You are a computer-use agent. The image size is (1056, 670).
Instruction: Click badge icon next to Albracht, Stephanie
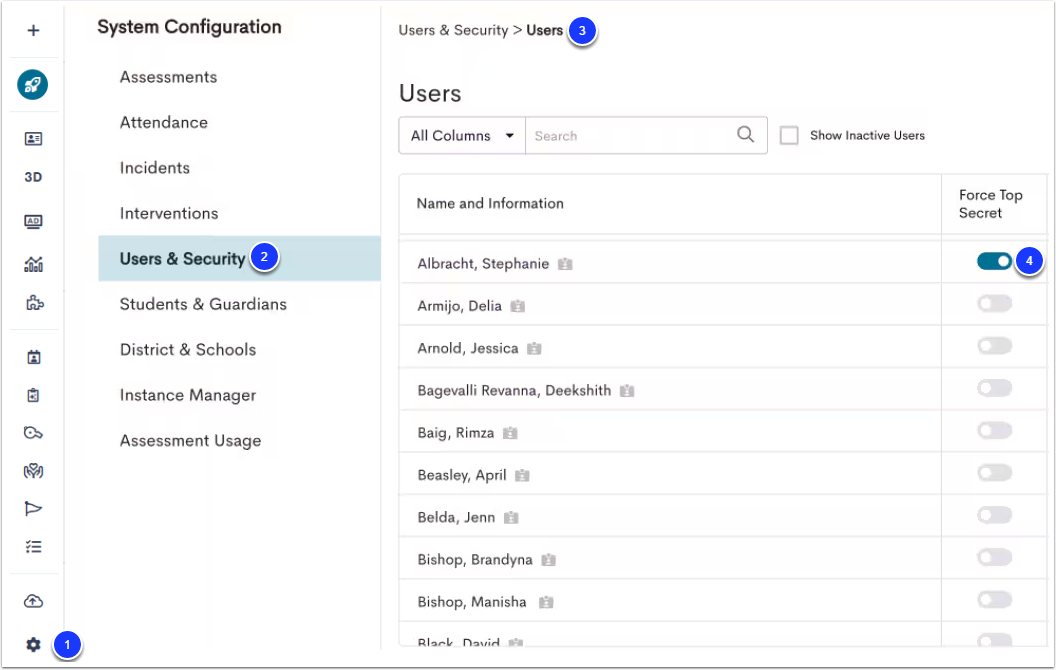[x=565, y=264]
